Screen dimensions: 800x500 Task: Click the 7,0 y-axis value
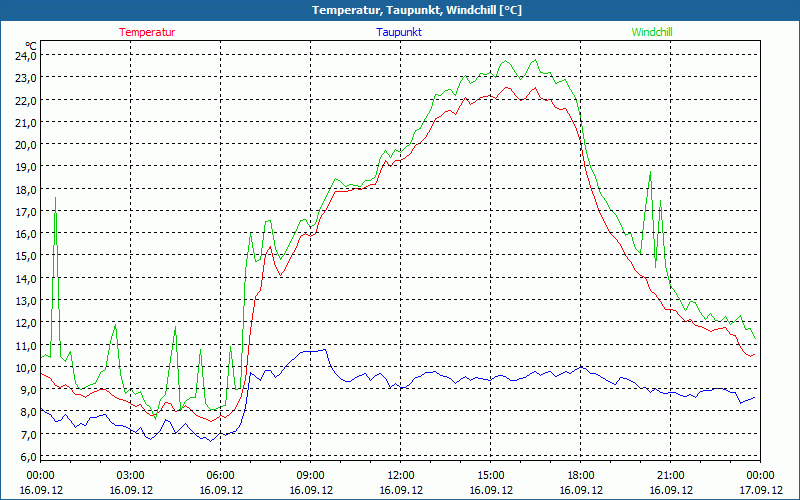point(29,434)
